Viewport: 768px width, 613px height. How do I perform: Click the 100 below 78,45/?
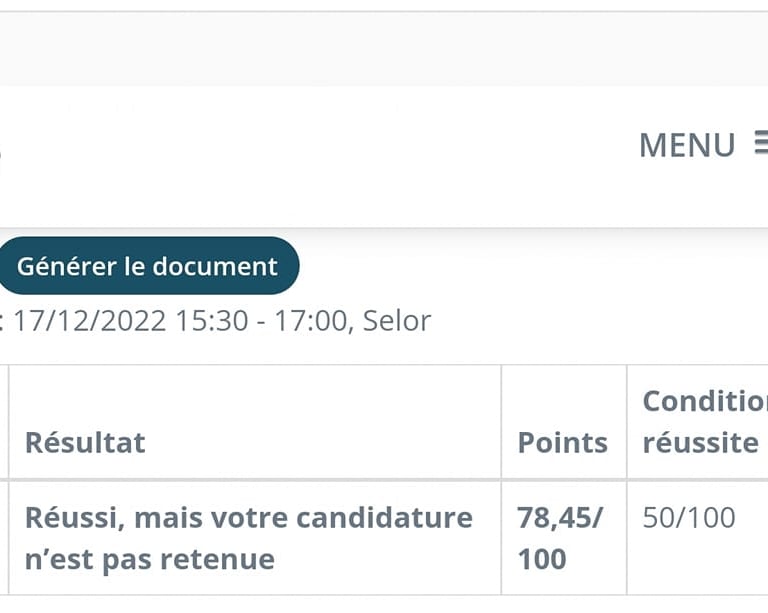pyautogui.click(x=541, y=559)
